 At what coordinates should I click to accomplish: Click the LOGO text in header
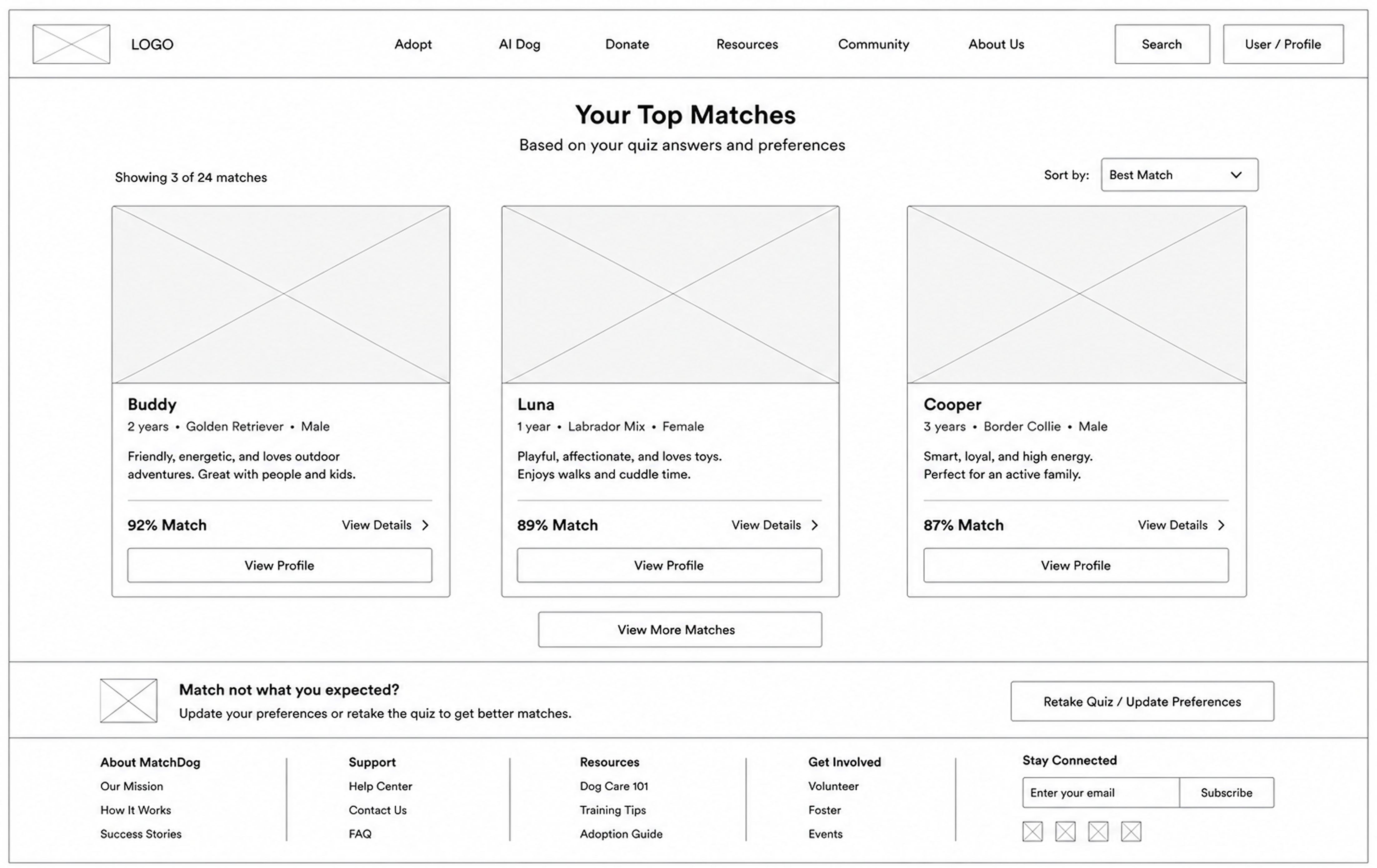152,45
